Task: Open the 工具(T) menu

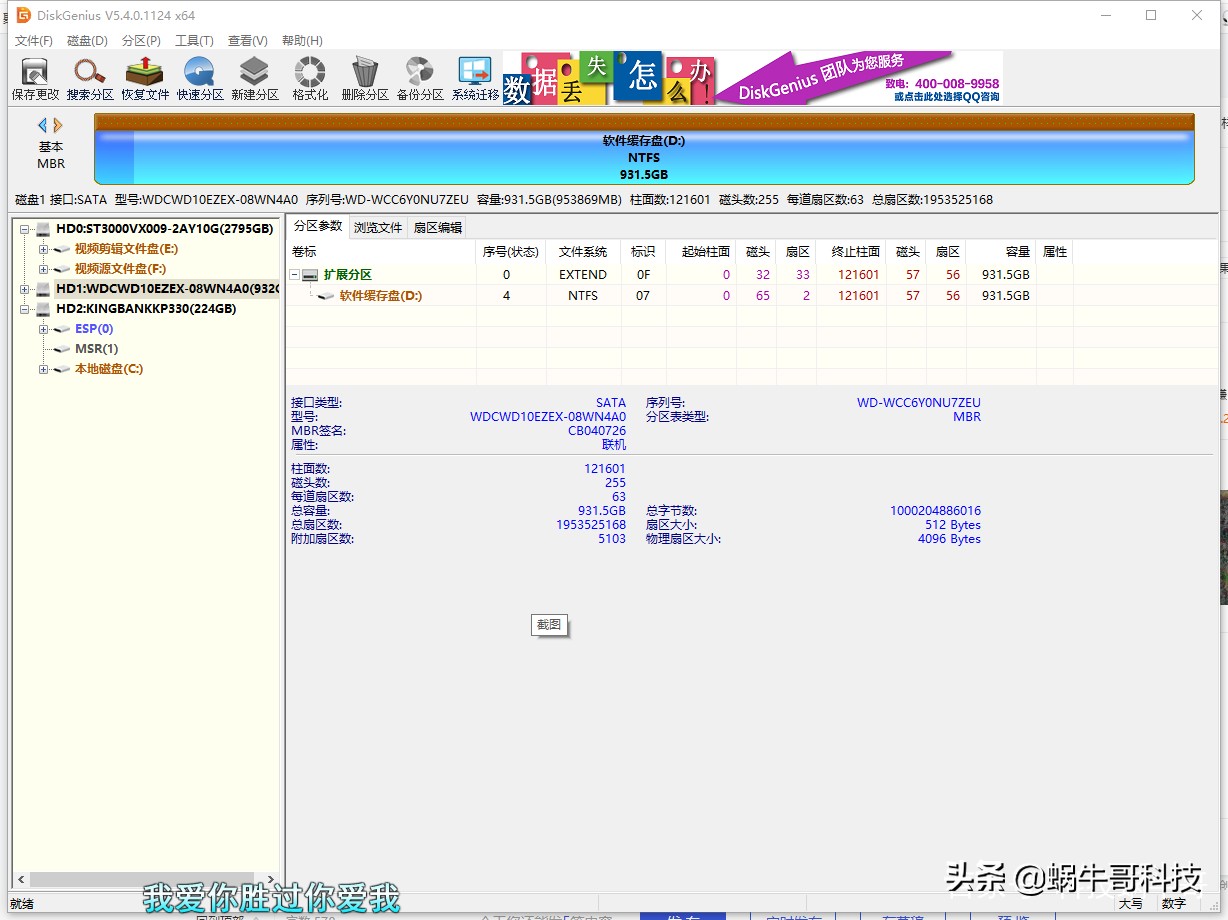Action: coord(194,41)
